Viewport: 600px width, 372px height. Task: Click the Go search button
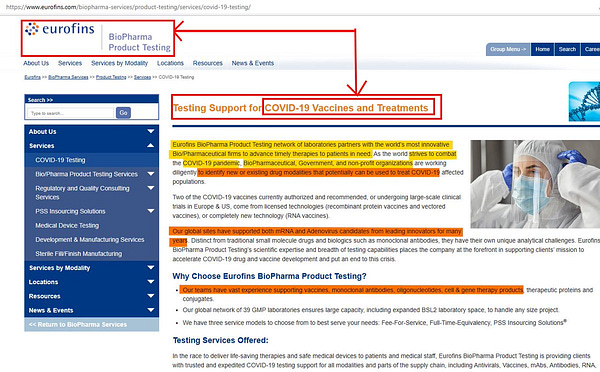[123, 113]
